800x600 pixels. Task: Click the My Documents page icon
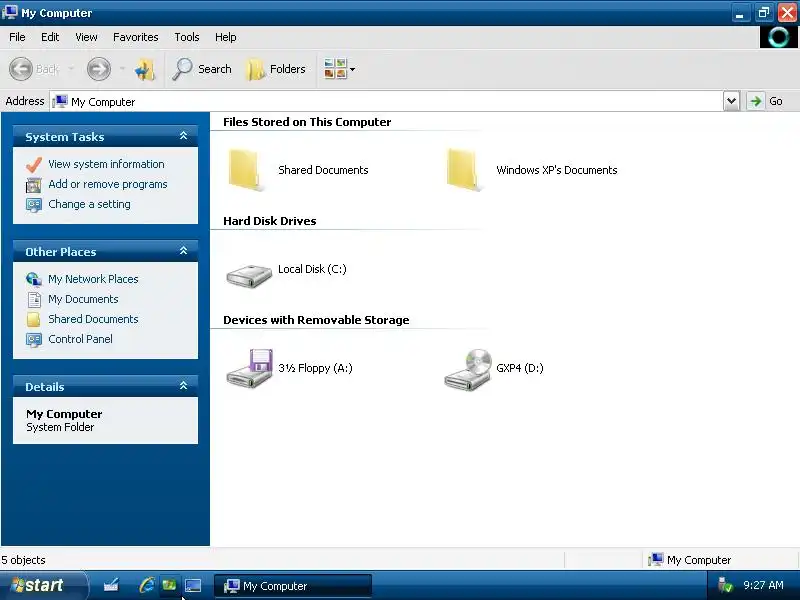click(x=34, y=299)
